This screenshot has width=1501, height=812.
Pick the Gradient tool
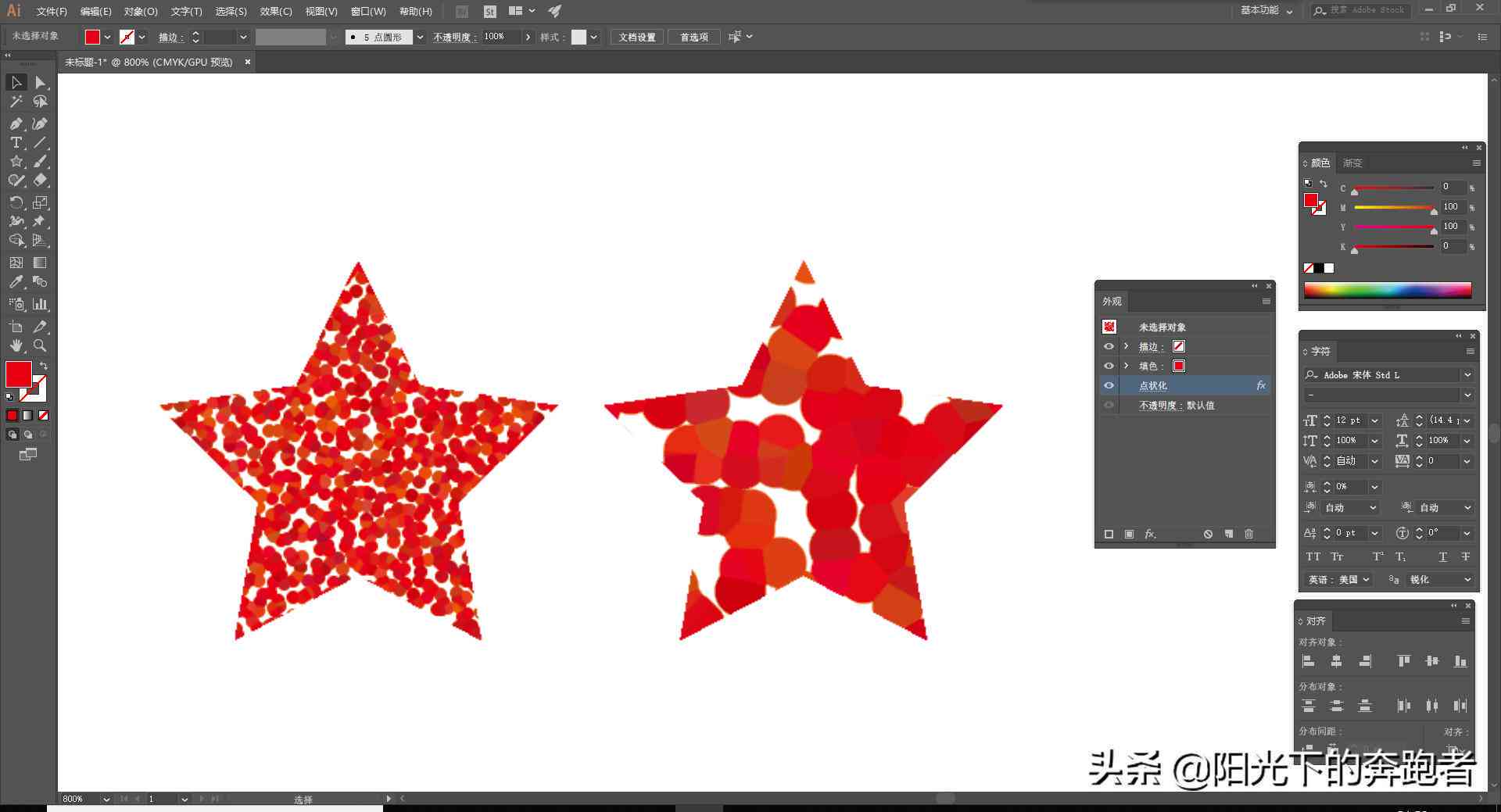(40, 263)
